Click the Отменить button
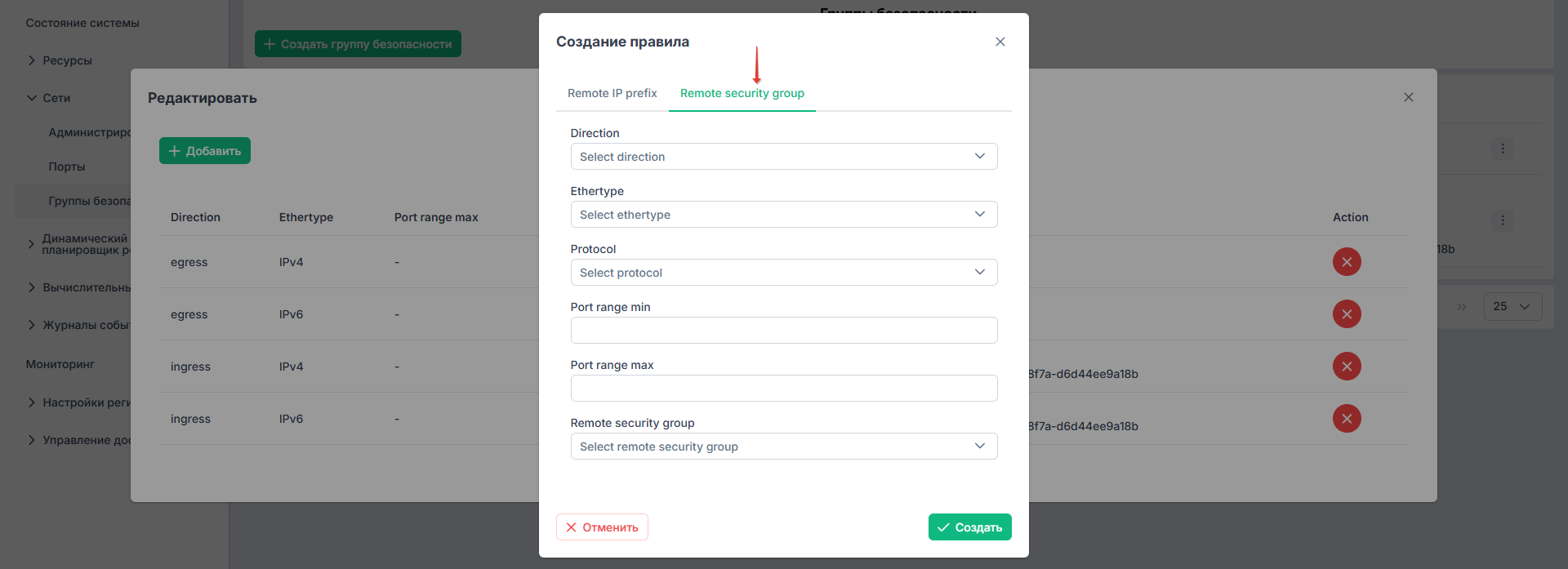This screenshot has height=569, width=1568. pyautogui.click(x=602, y=527)
